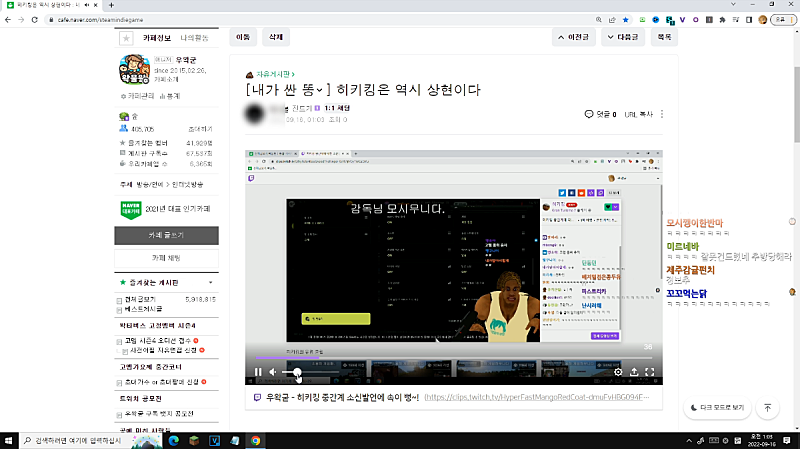Open the post's three-dot more menu
This screenshot has height=449, width=800.
(x=660, y=115)
